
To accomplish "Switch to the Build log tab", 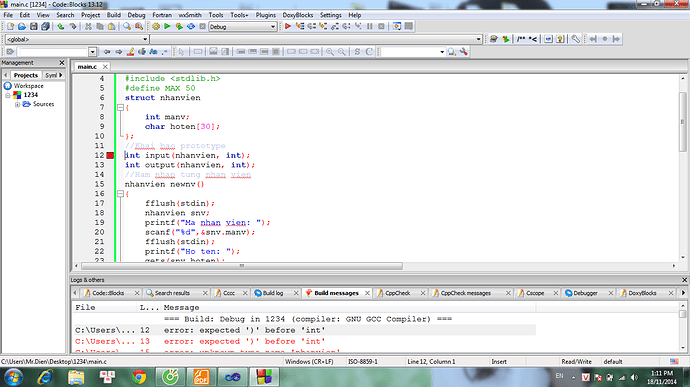I will [273, 293].
